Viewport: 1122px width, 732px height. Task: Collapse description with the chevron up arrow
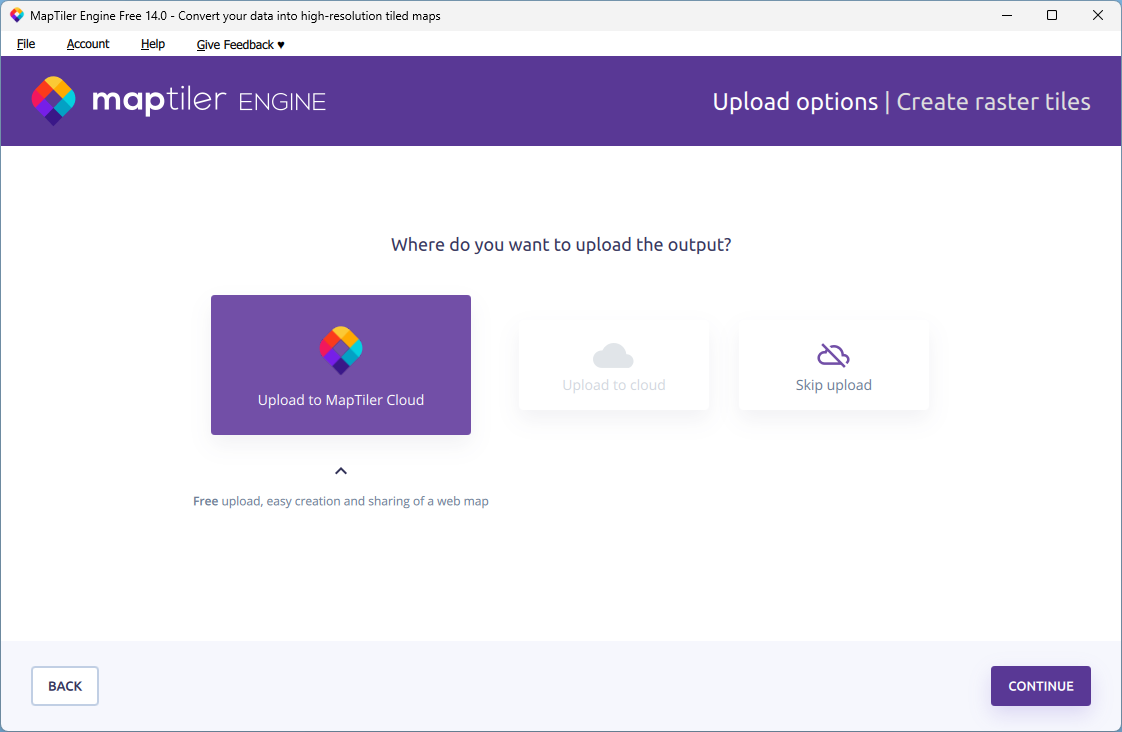click(x=341, y=471)
